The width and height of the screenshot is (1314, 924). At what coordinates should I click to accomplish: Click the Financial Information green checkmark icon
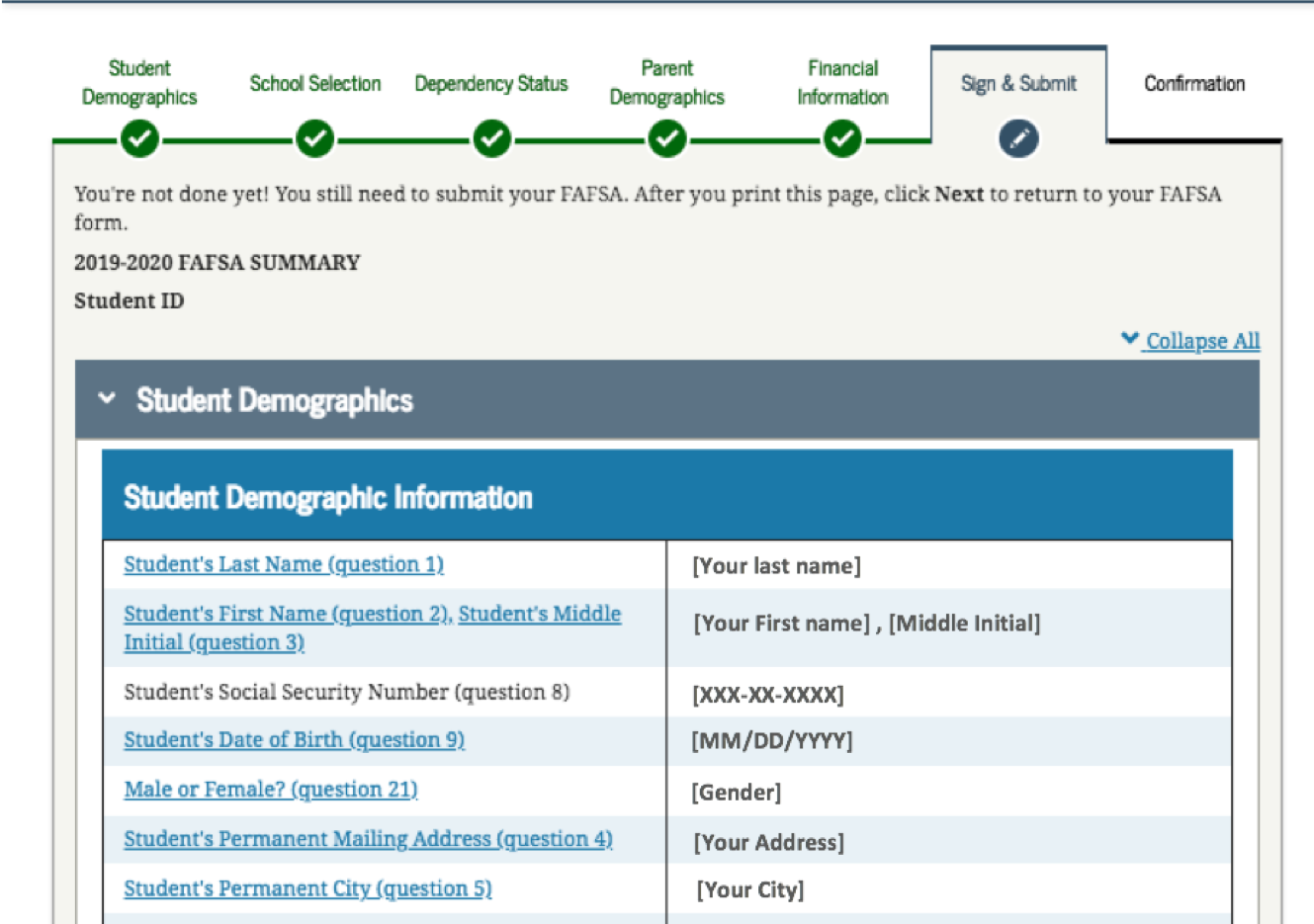[842, 139]
